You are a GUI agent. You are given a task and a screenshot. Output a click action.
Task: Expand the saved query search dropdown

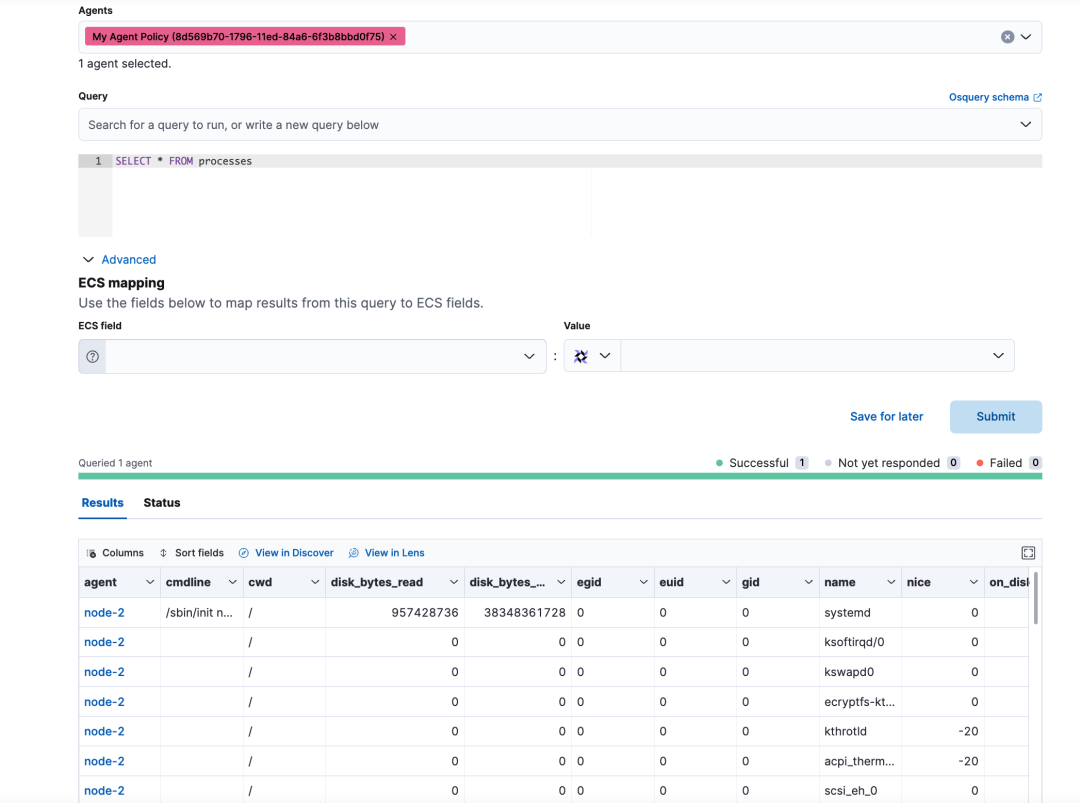tap(1025, 125)
